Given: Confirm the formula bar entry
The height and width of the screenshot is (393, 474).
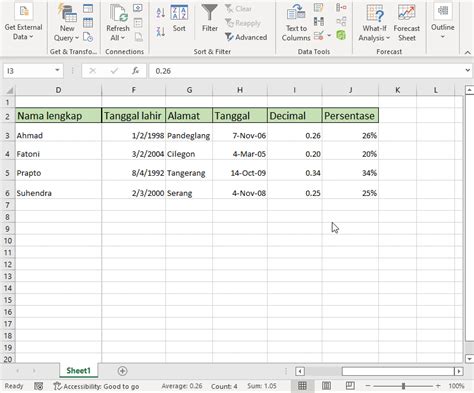Looking at the screenshot, I should click(x=114, y=71).
